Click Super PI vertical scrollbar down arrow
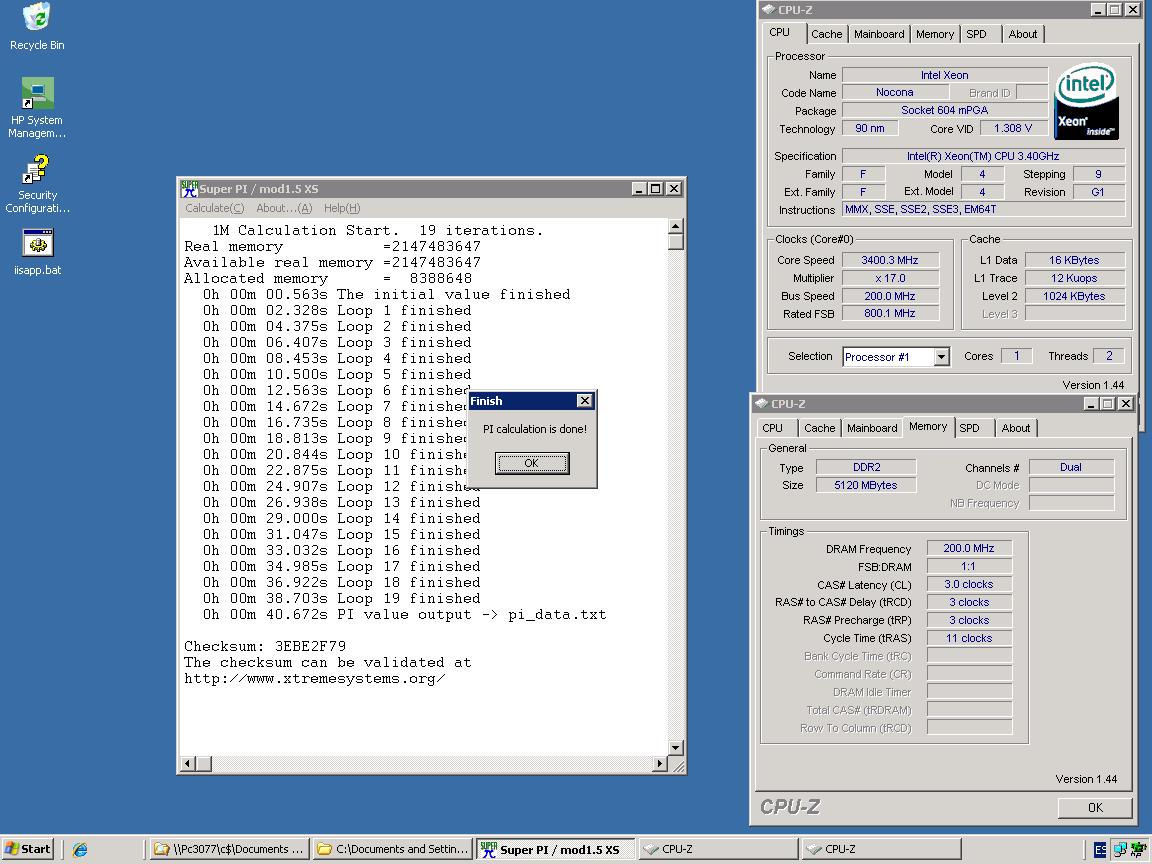 676,748
